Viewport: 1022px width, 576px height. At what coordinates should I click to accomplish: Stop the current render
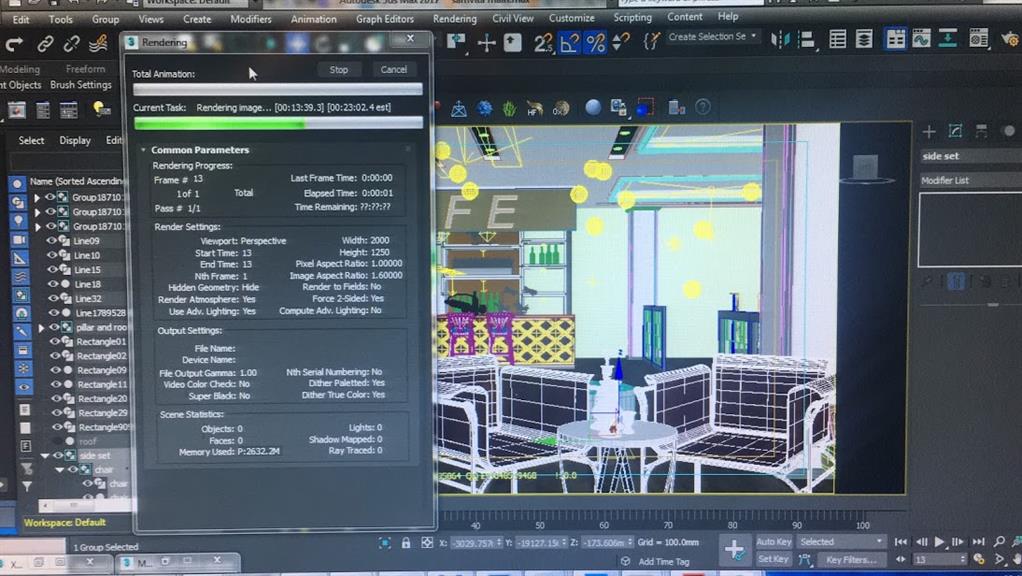pyautogui.click(x=339, y=70)
